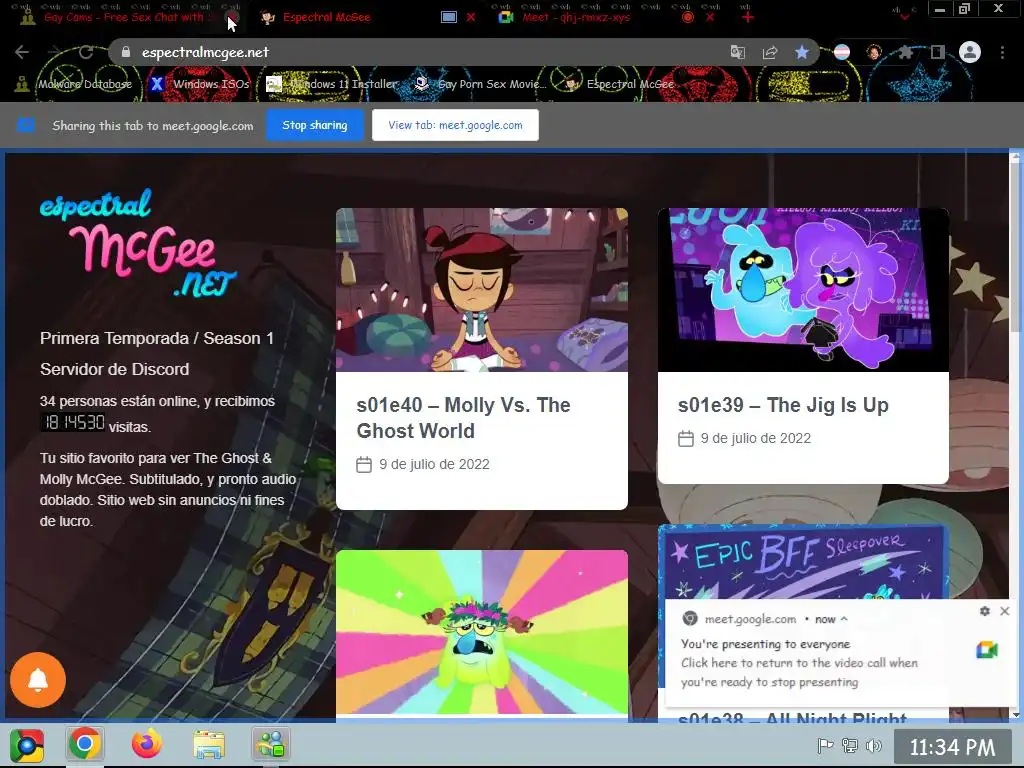
Task: Launch Firefox from the taskbar
Action: (147, 744)
